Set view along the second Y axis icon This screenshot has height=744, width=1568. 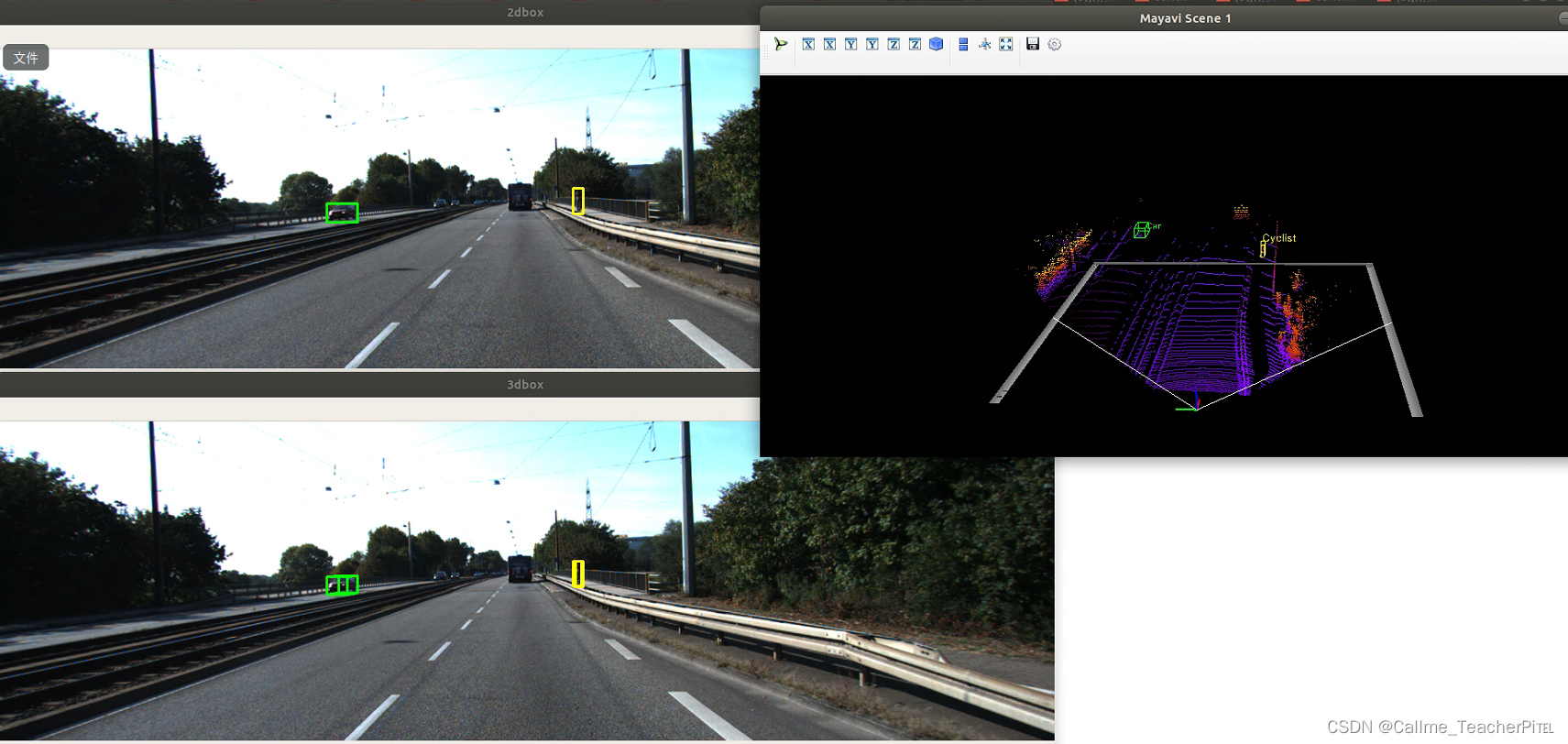pos(872,44)
